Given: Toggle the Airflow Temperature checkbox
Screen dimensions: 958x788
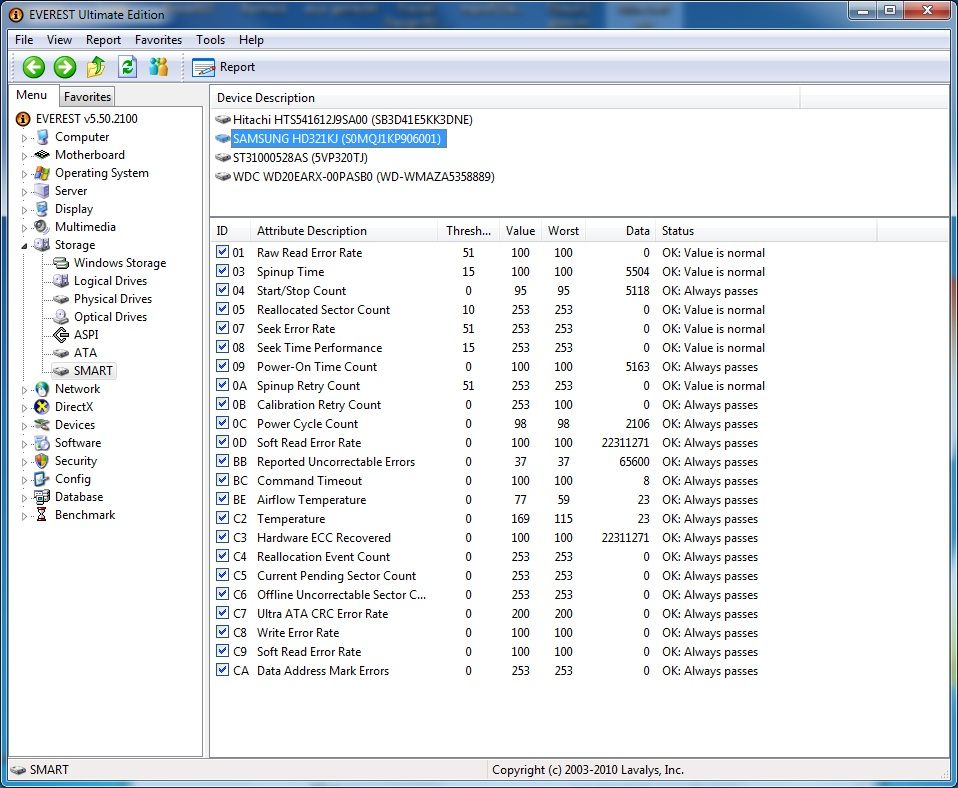Looking at the screenshot, I should (x=222, y=498).
